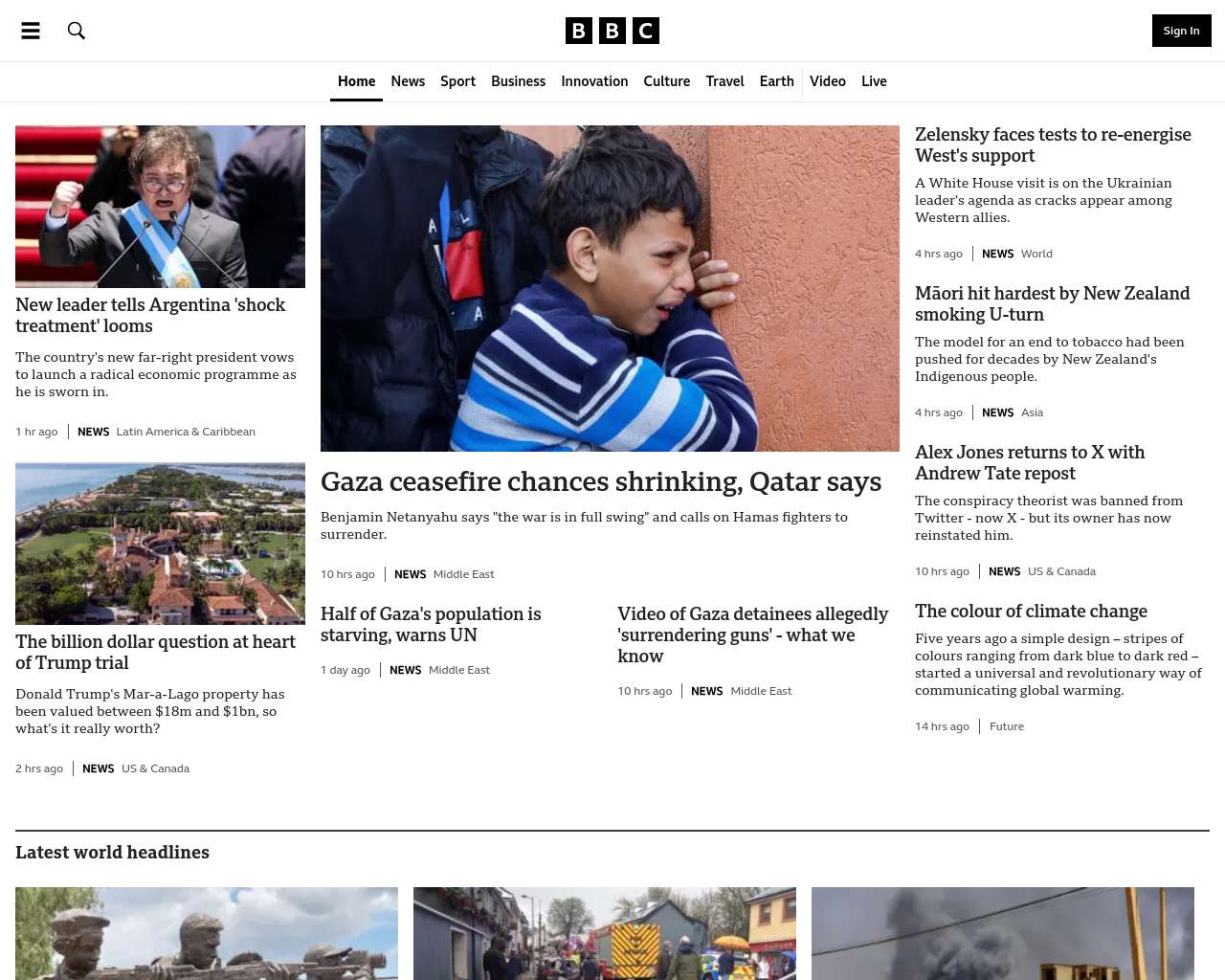Open 'Half of Gaza's population is starving'

tap(431, 624)
